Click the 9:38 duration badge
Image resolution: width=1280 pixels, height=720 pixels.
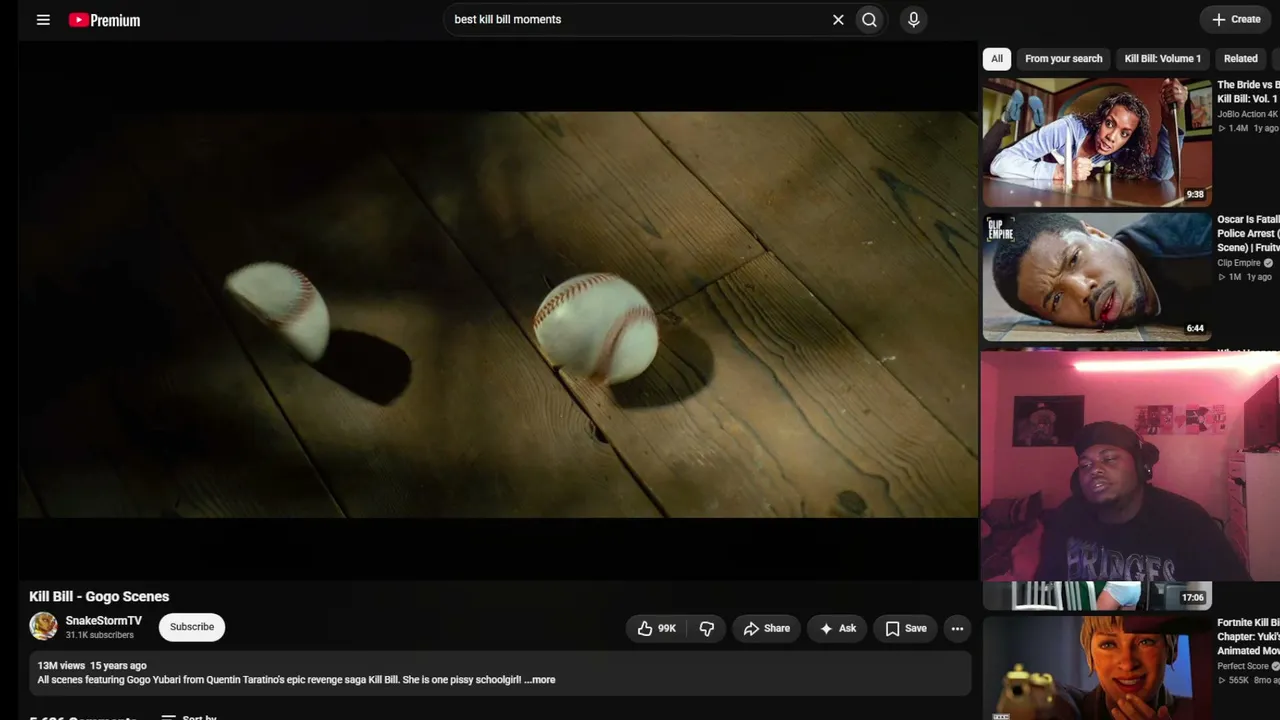1195,194
